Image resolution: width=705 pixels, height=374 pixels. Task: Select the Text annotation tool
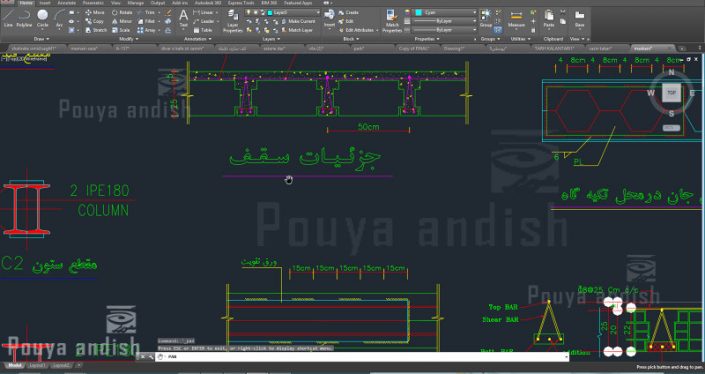183,19
